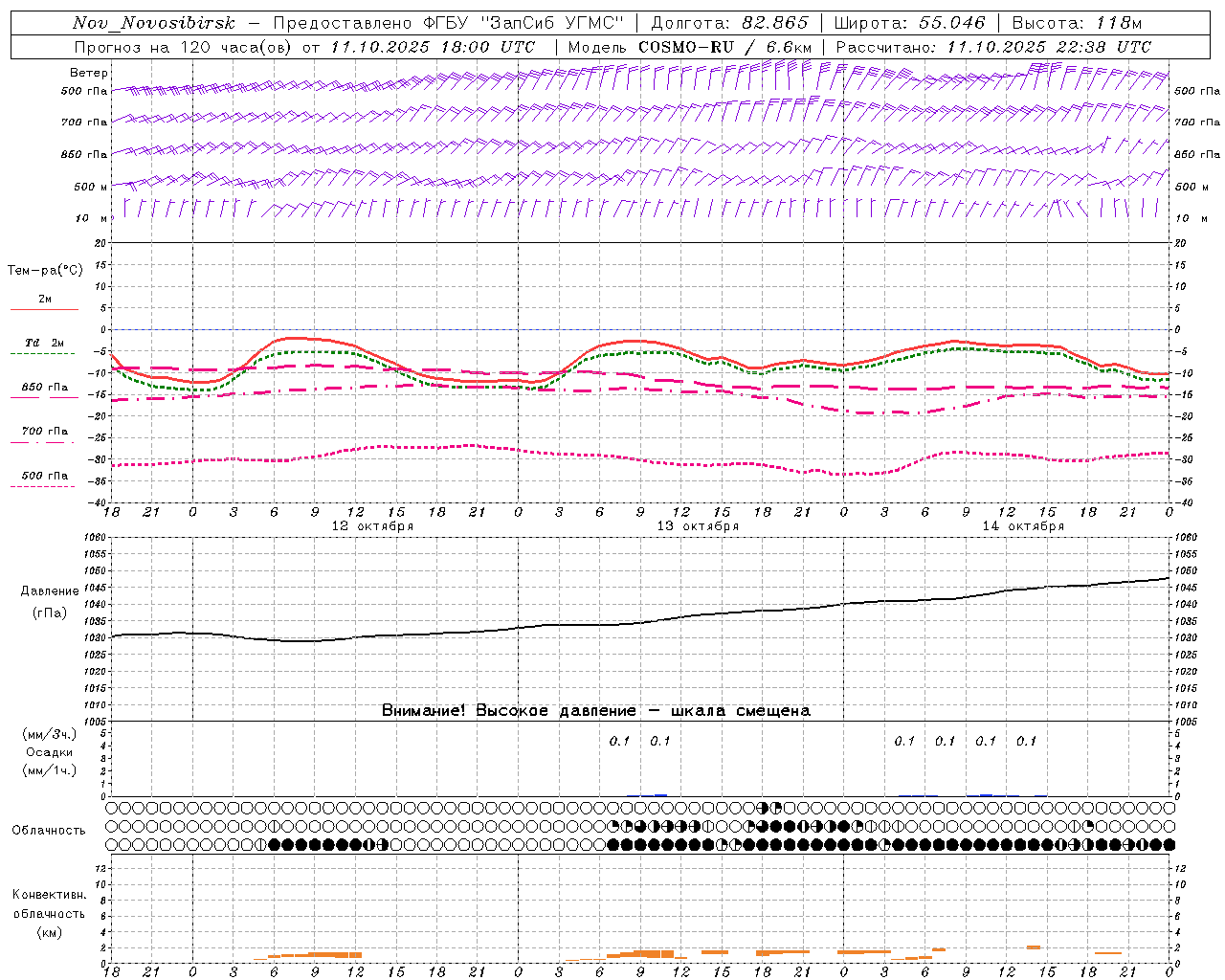The width and height of the screenshot is (1225, 980).
Task: Click the Тем-ра(°C) temperature panel label
Action: pos(45,271)
